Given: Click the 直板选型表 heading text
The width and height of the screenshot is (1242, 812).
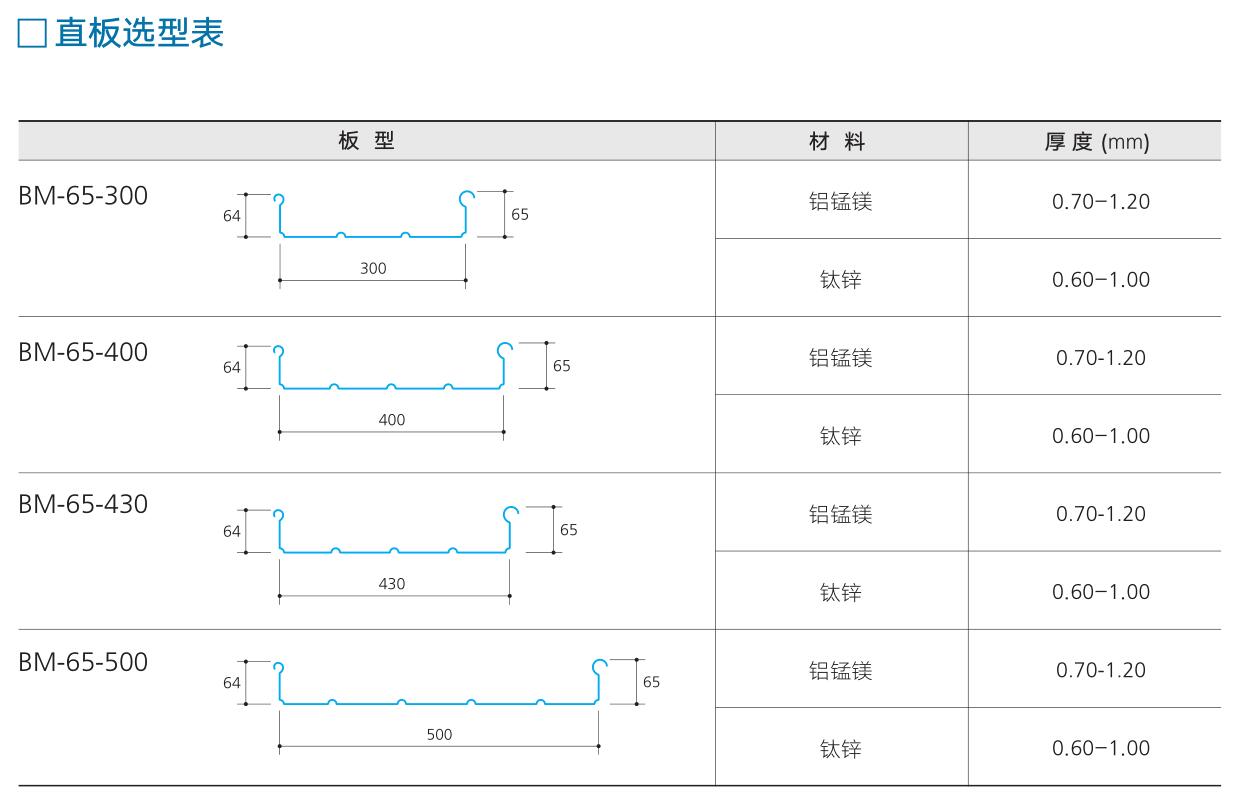Looking at the screenshot, I should [x=139, y=34].
